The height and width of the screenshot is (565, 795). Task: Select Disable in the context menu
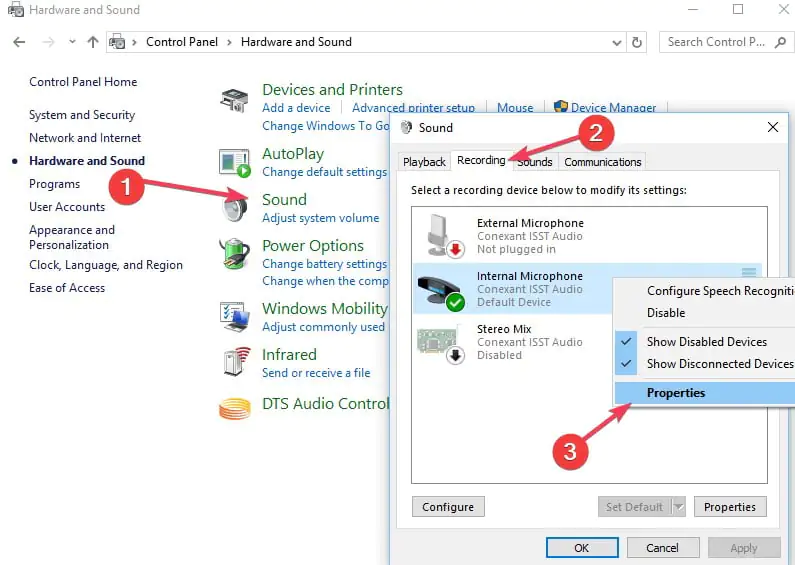666,313
